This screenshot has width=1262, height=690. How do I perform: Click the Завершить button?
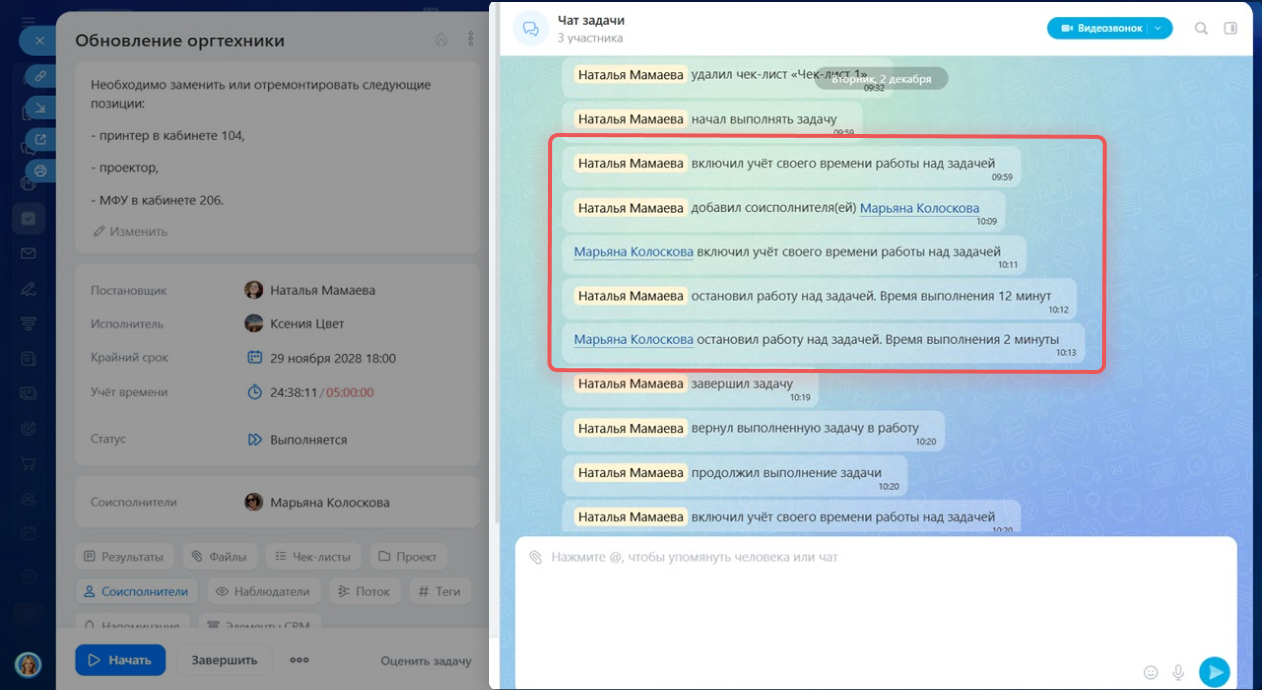[x=224, y=660]
